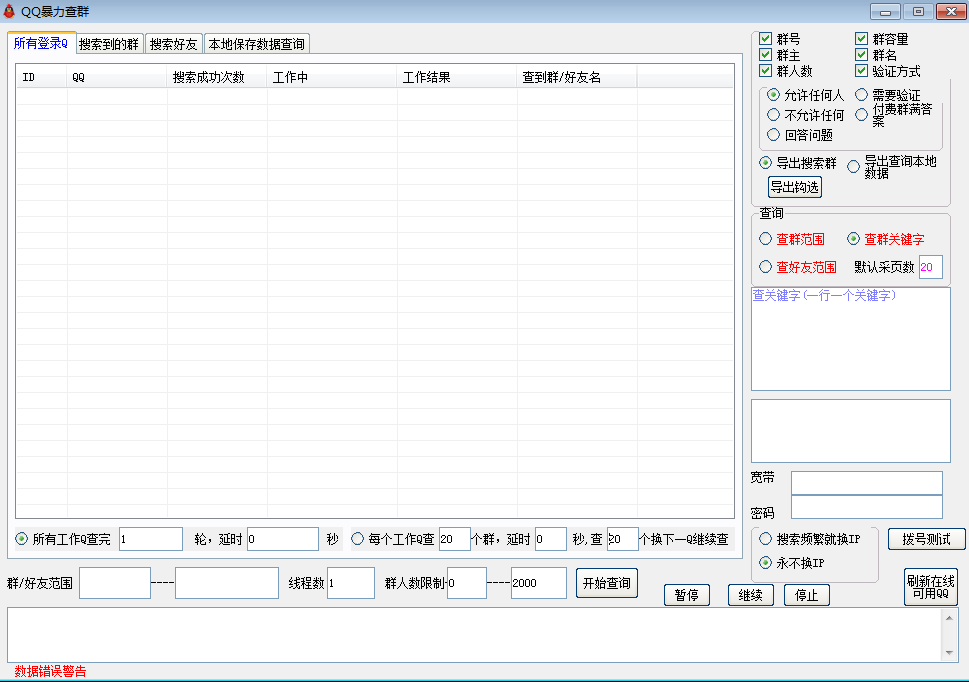Click the 群人数限制 minimum field
The width and height of the screenshot is (969, 682).
click(467, 583)
